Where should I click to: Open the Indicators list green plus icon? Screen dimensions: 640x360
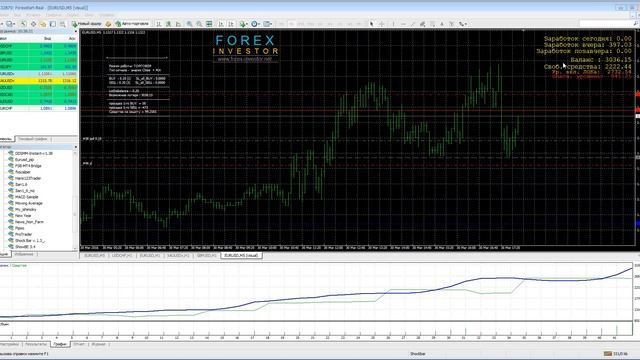pyautogui.click(x=242, y=24)
